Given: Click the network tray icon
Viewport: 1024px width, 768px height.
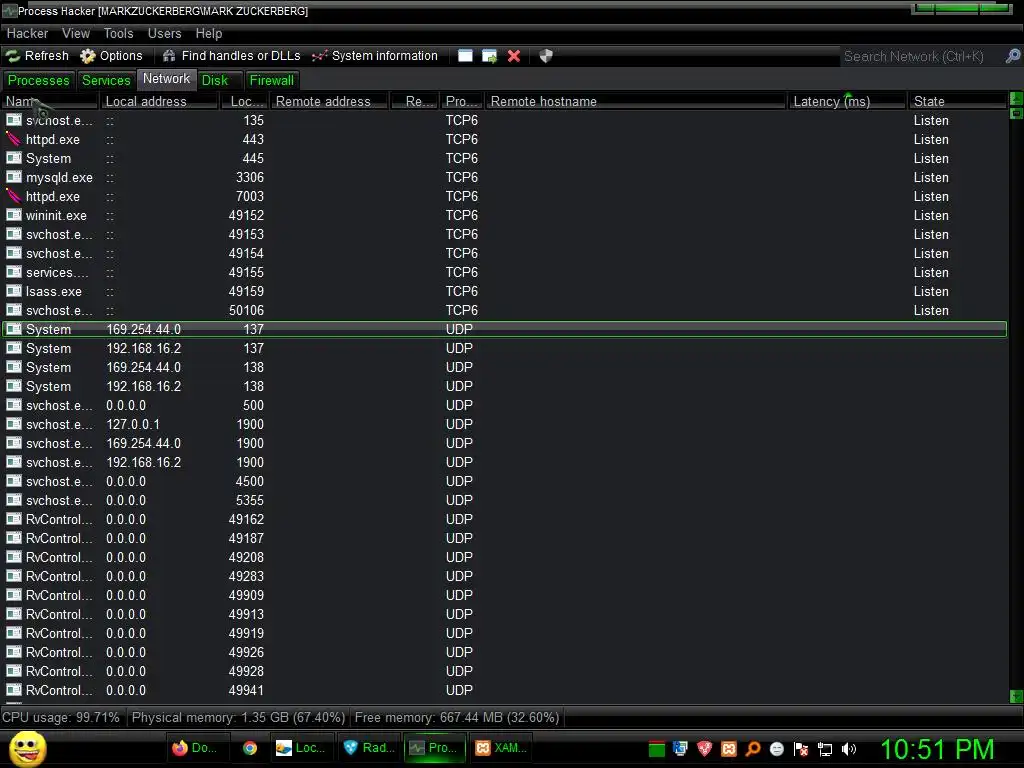Looking at the screenshot, I should (825, 749).
